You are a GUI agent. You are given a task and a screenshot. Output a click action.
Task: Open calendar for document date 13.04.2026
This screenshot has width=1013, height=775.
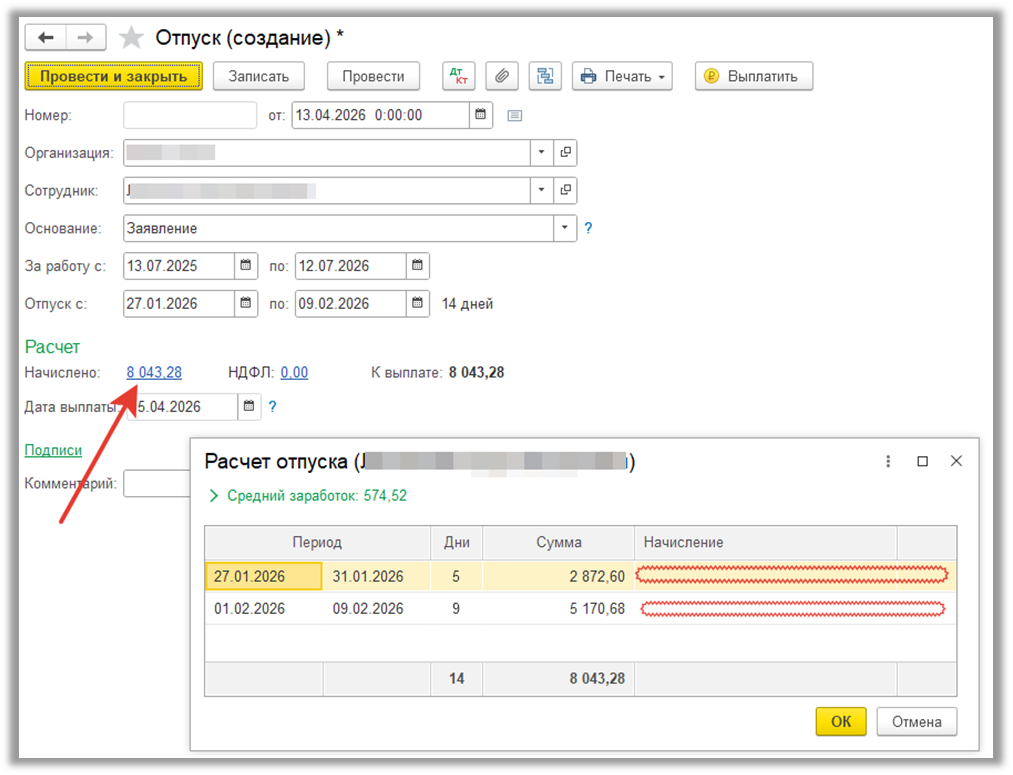click(481, 115)
